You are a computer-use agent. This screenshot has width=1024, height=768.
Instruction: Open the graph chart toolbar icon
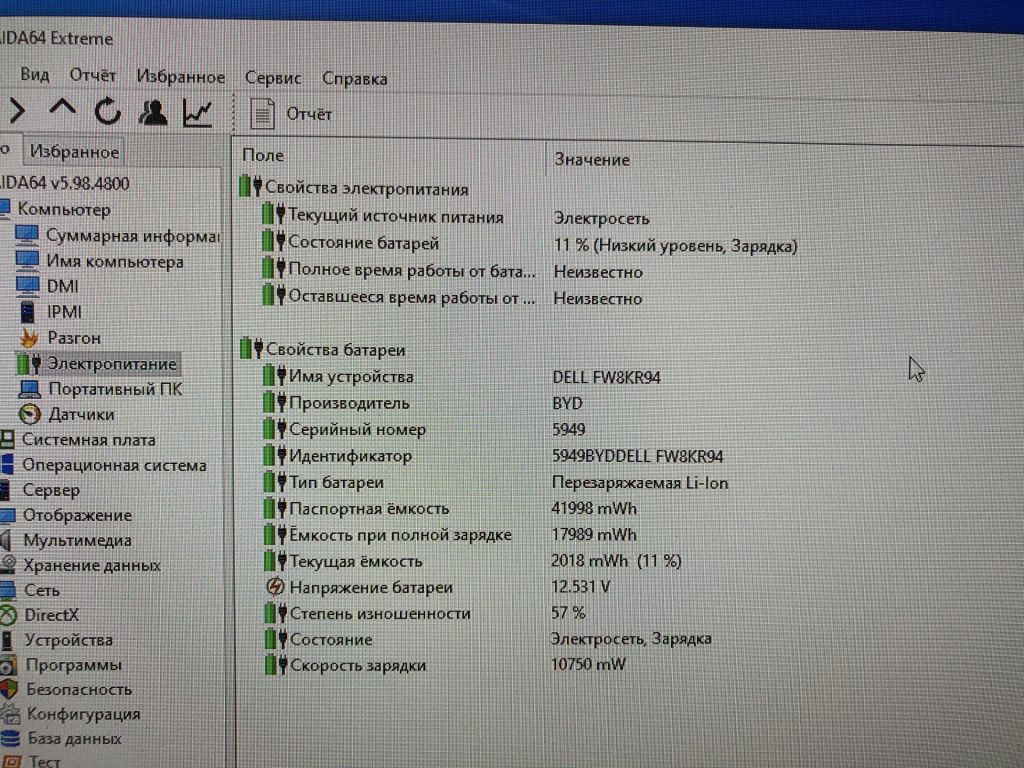coord(198,112)
